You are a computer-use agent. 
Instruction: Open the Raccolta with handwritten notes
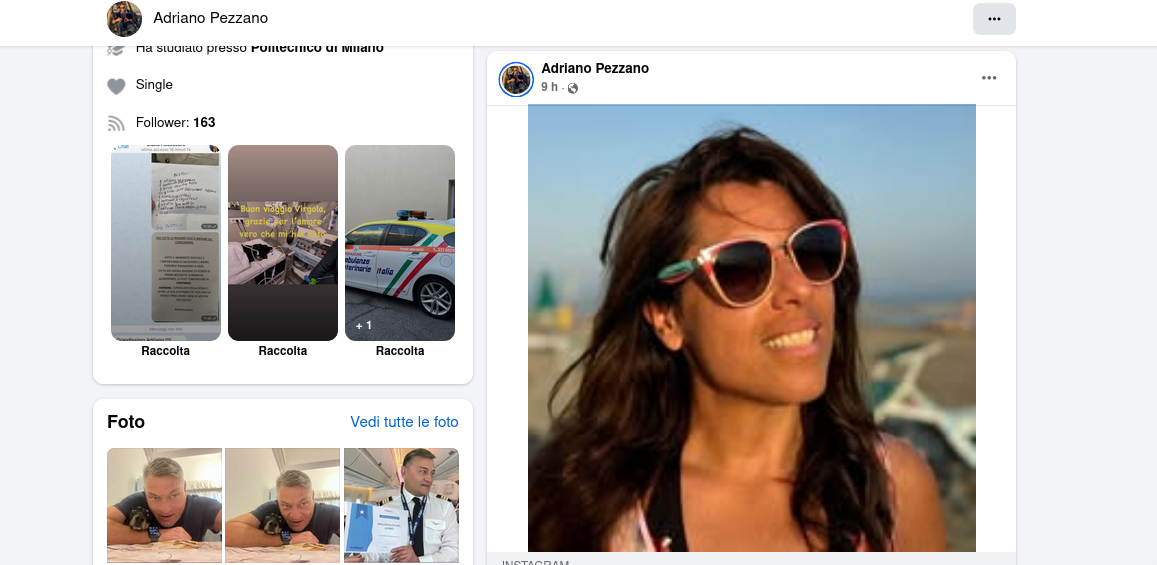(x=165, y=242)
